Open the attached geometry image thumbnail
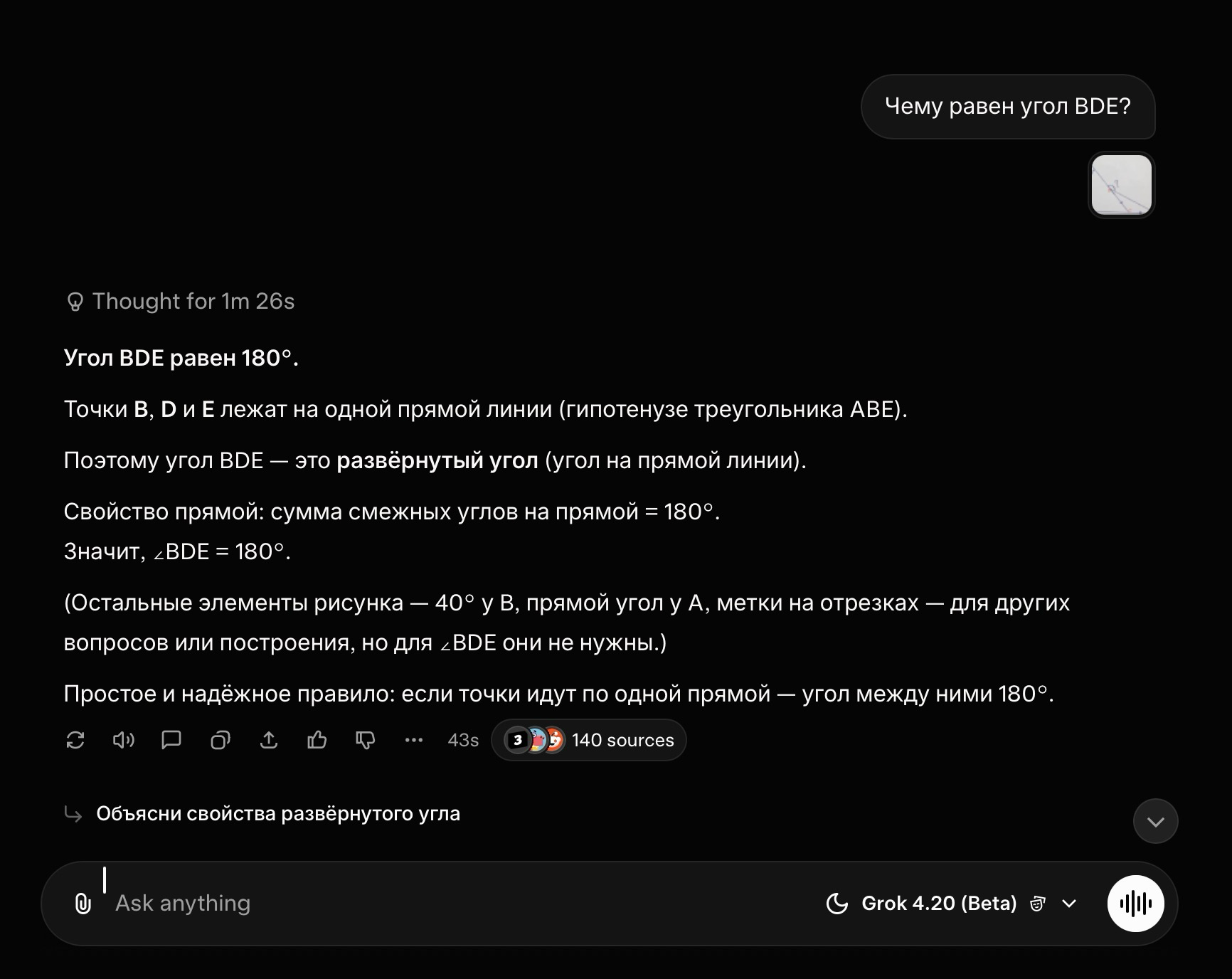This screenshot has height=979, width=1232. click(x=1122, y=185)
